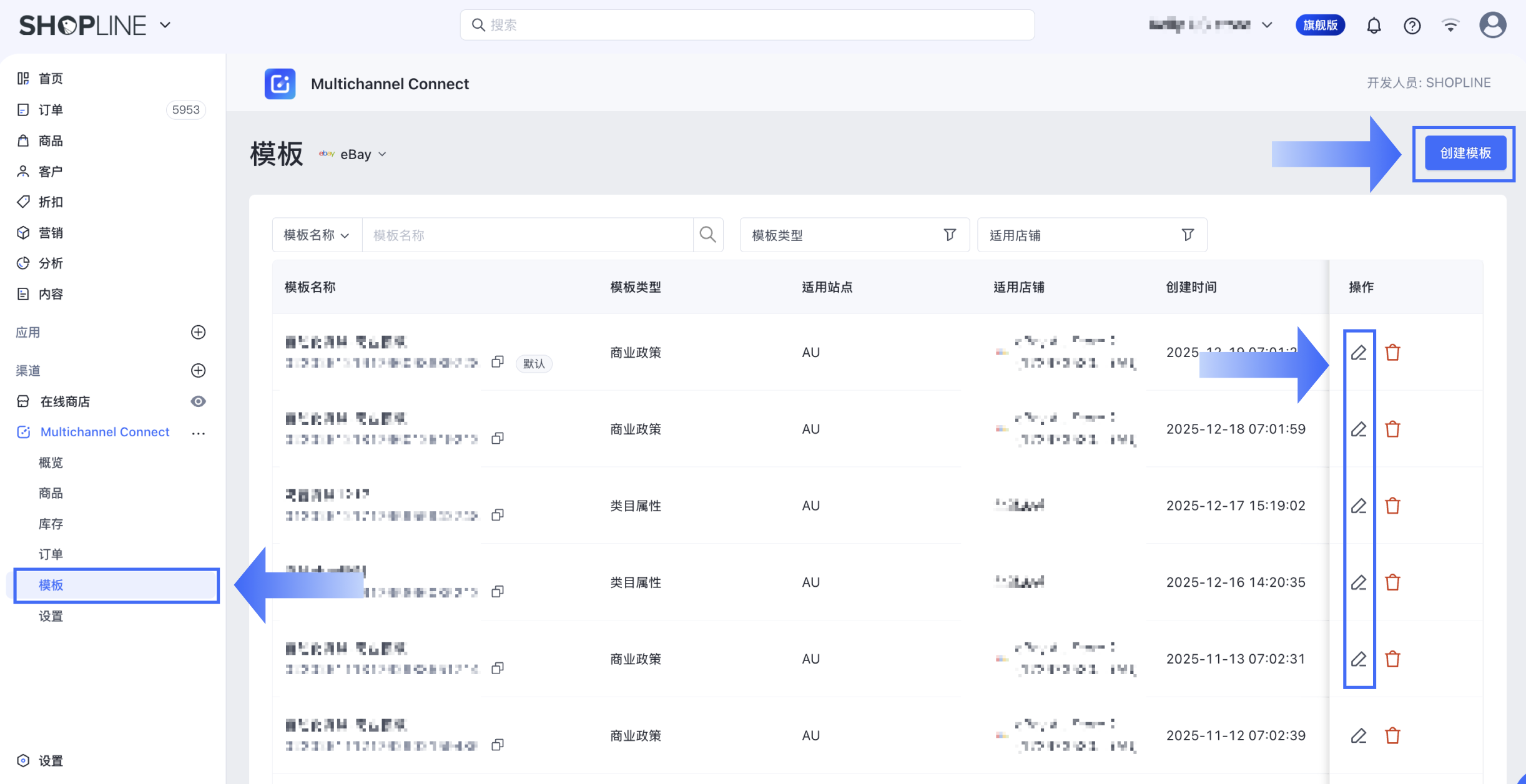Open the Multichannel Connect three-dot menu

pyautogui.click(x=199, y=433)
